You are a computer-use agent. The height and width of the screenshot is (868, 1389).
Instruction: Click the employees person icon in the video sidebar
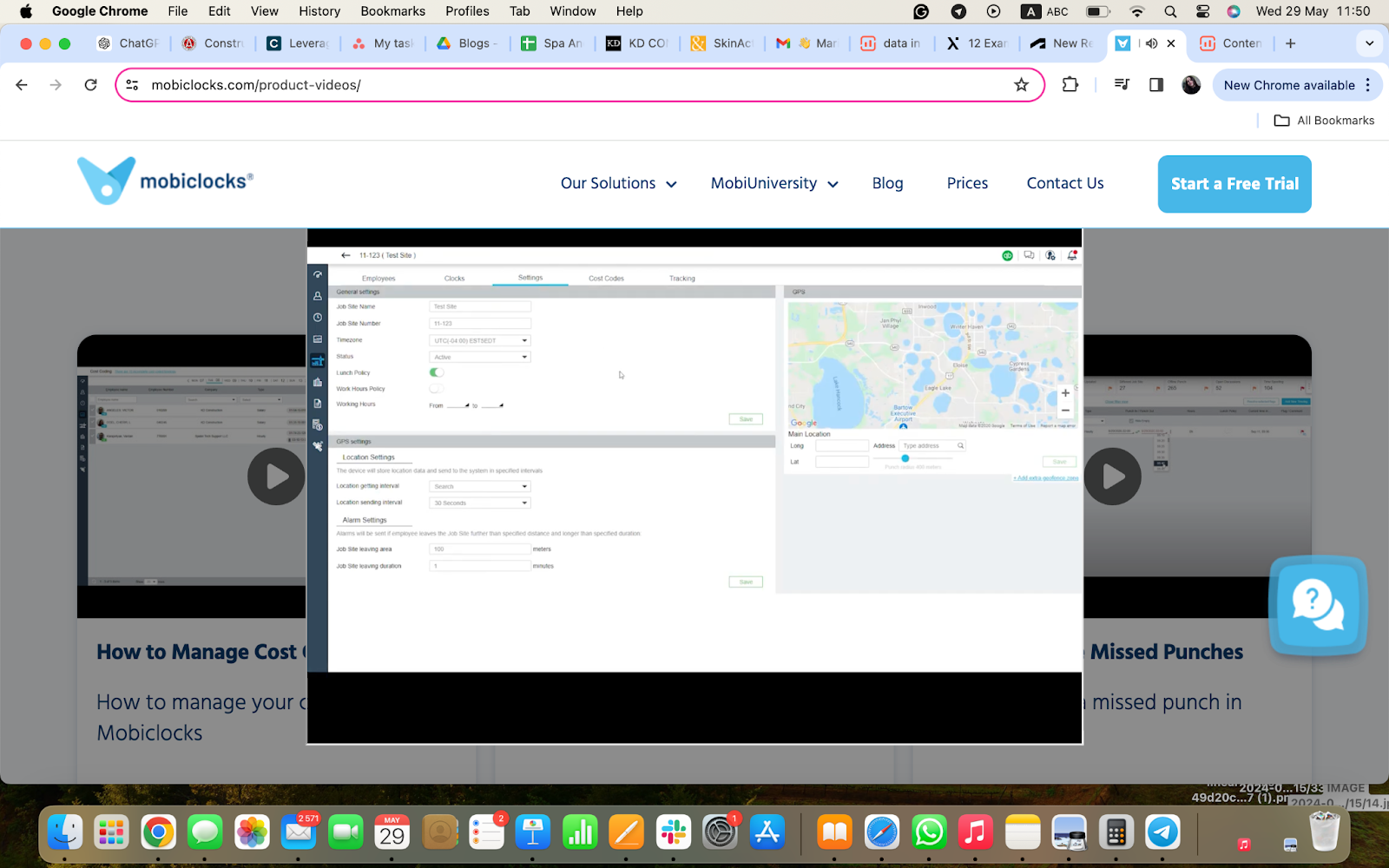(x=318, y=296)
